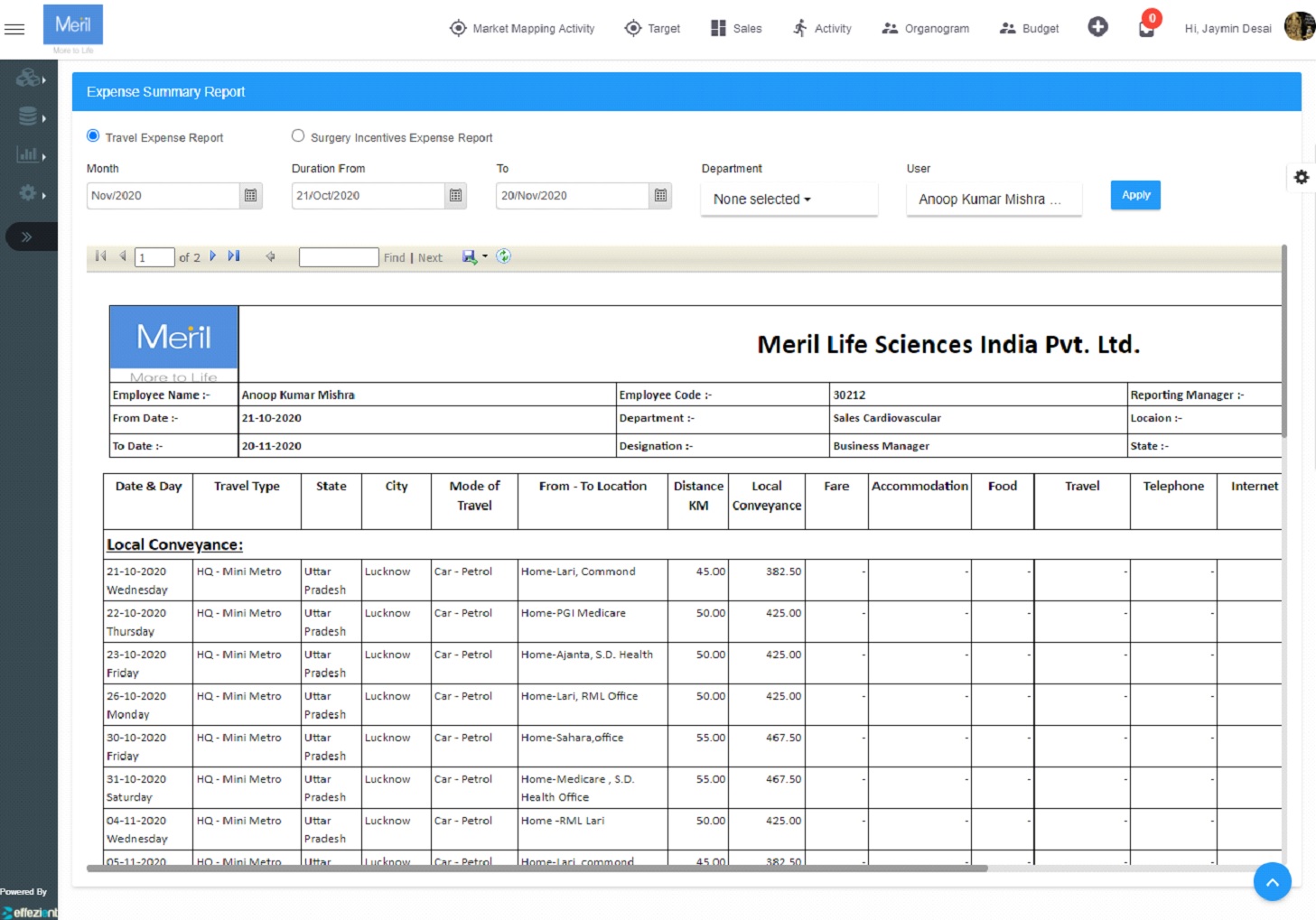The height and width of the screenshot is (920, 1316).
Task: Select Travel Expense Report radio
Action: 93,135
